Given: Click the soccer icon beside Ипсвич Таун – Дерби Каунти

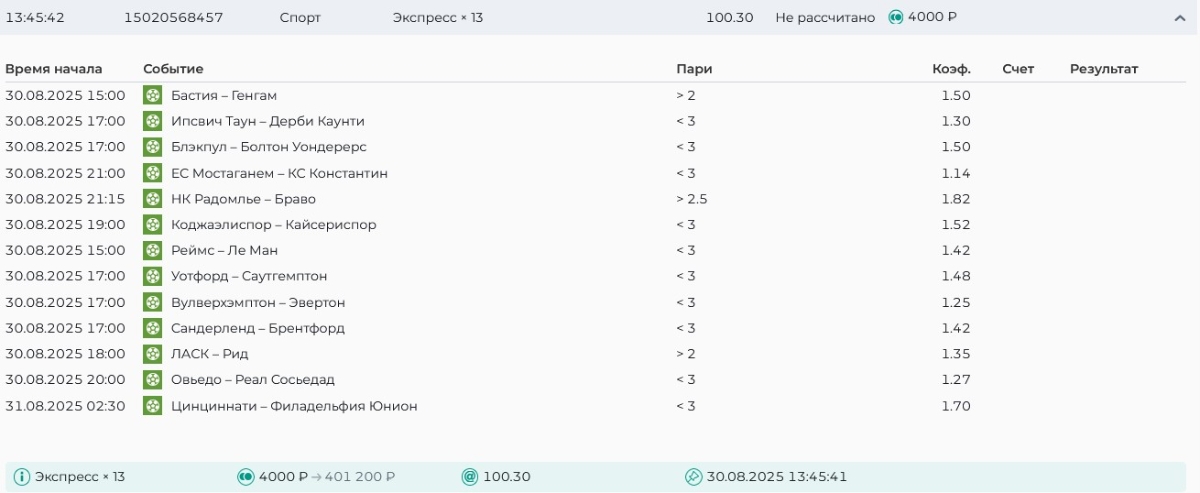Looking at the screenshot, I should [x=152, y=122].
